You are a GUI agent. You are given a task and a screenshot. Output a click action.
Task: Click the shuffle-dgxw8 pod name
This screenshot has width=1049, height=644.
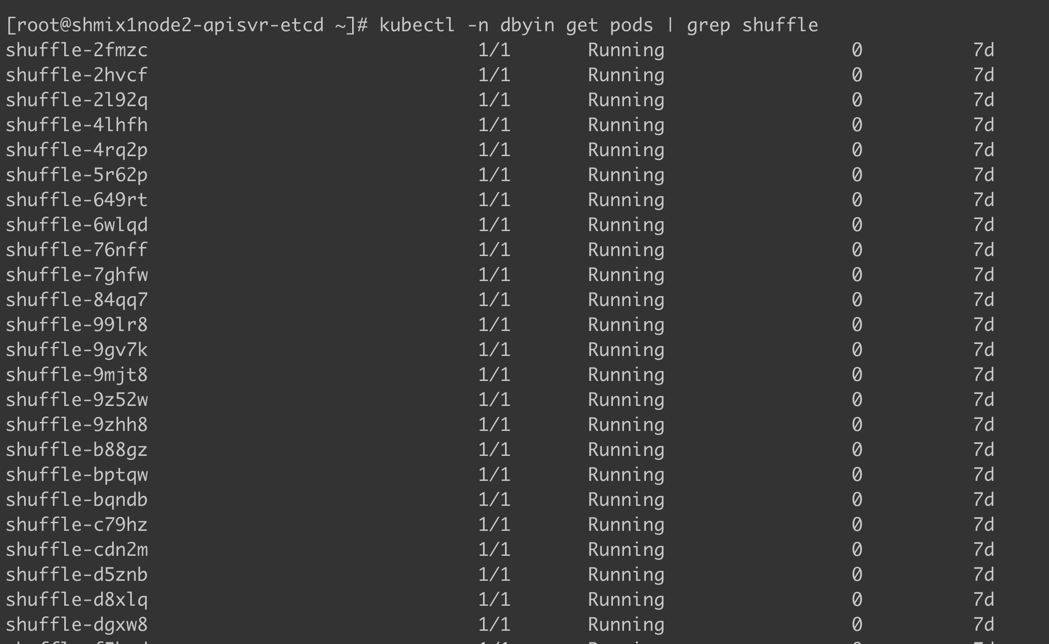coord(77,625)
